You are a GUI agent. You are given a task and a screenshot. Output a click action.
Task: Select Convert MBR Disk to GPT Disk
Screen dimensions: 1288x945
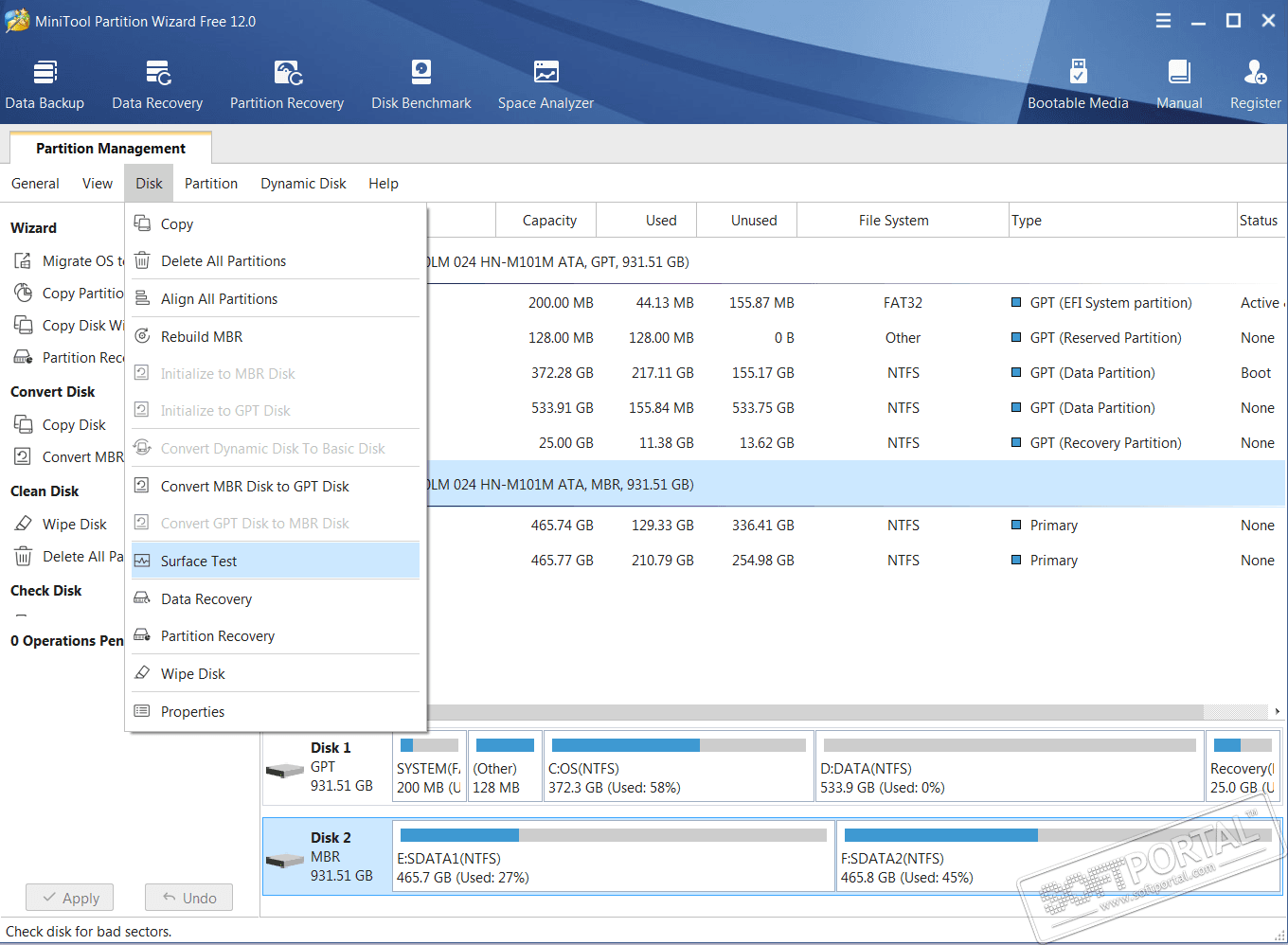click(x=255, y=487)
